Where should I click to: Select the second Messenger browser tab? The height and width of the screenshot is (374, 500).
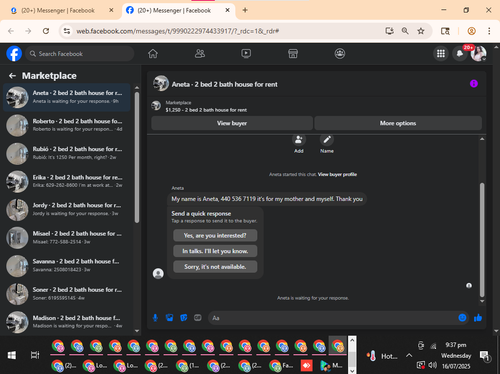[173, 11]
